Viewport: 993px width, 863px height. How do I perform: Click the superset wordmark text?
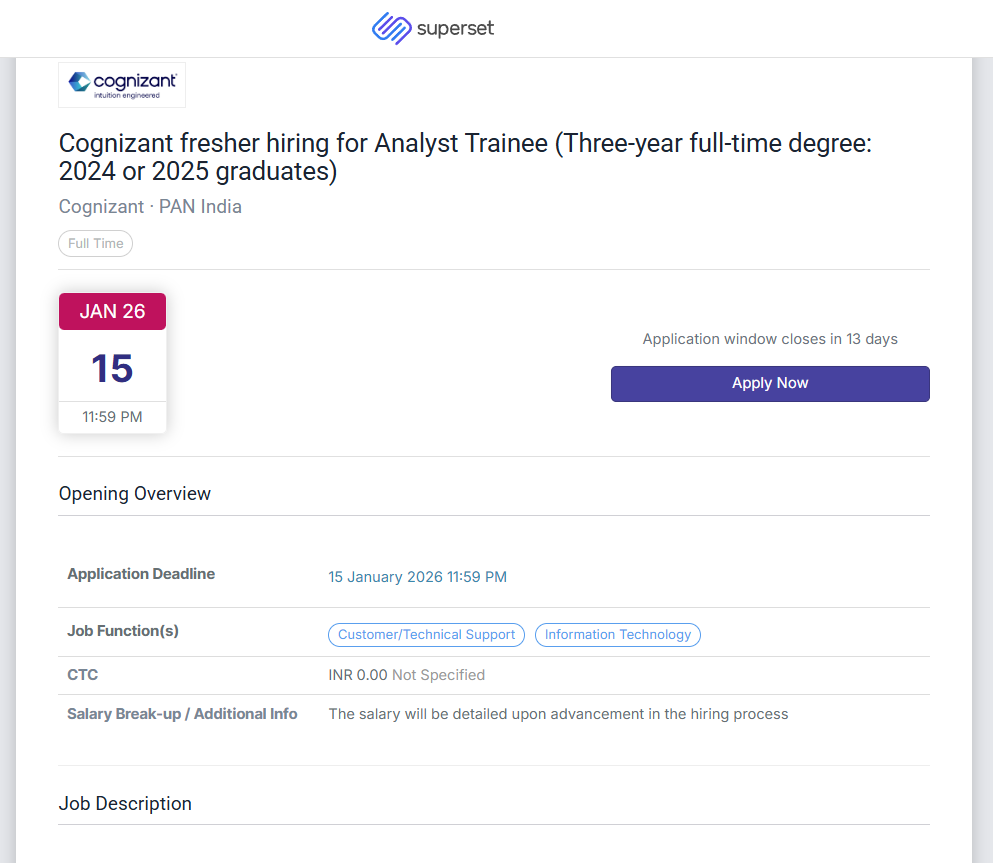(455, 29)
